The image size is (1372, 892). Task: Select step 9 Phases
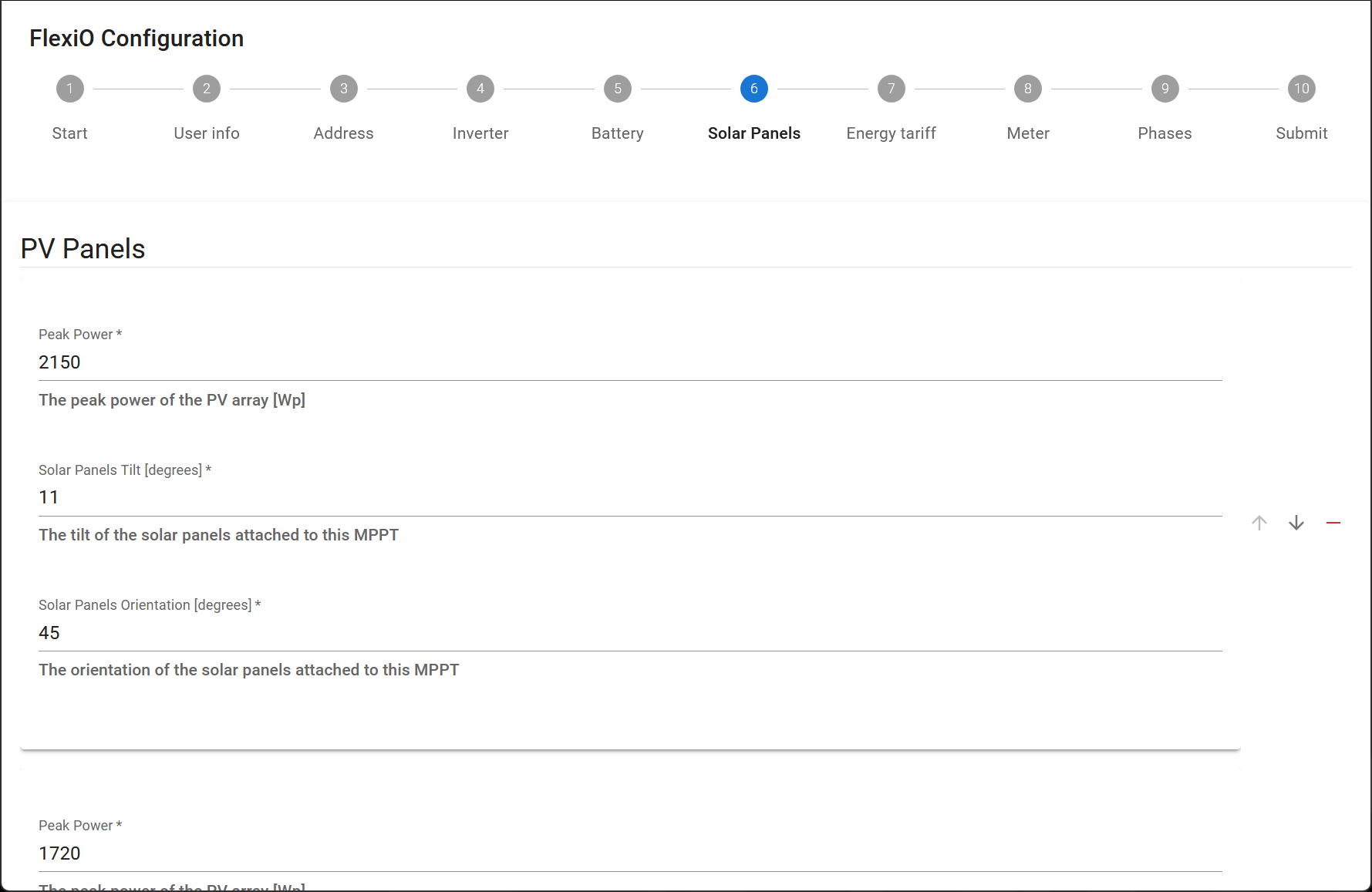tap(1165, 89)
